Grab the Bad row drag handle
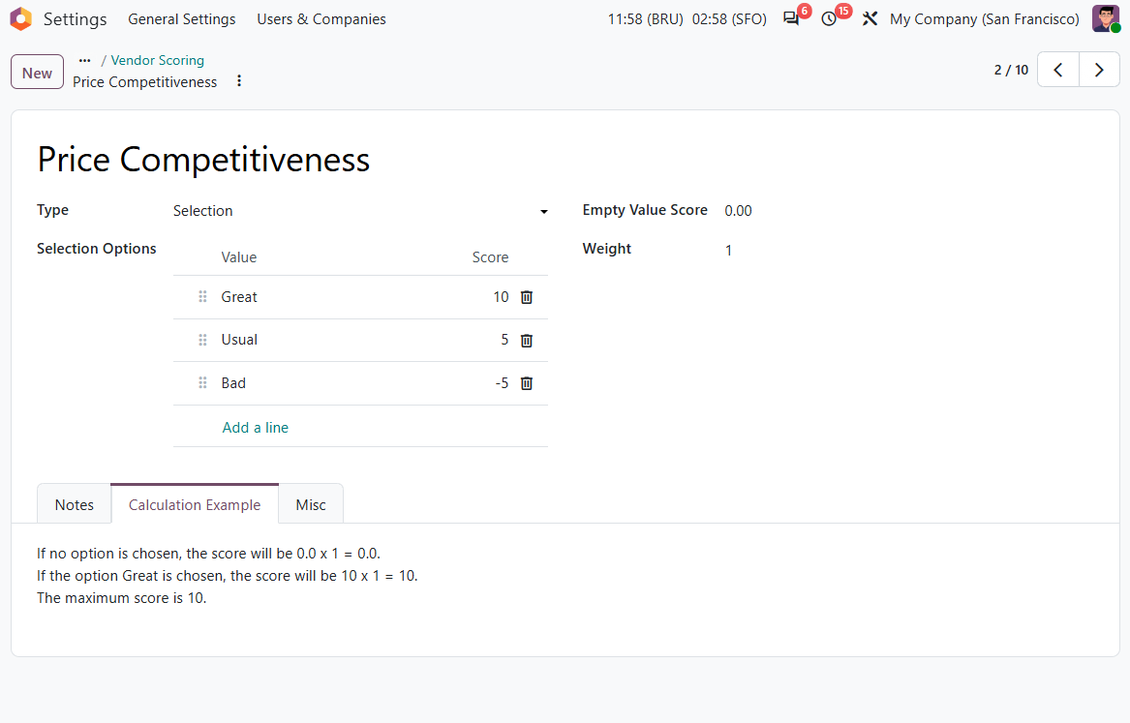The height and width of the screenshot is (723, 1130). click(x=203, y=383)
